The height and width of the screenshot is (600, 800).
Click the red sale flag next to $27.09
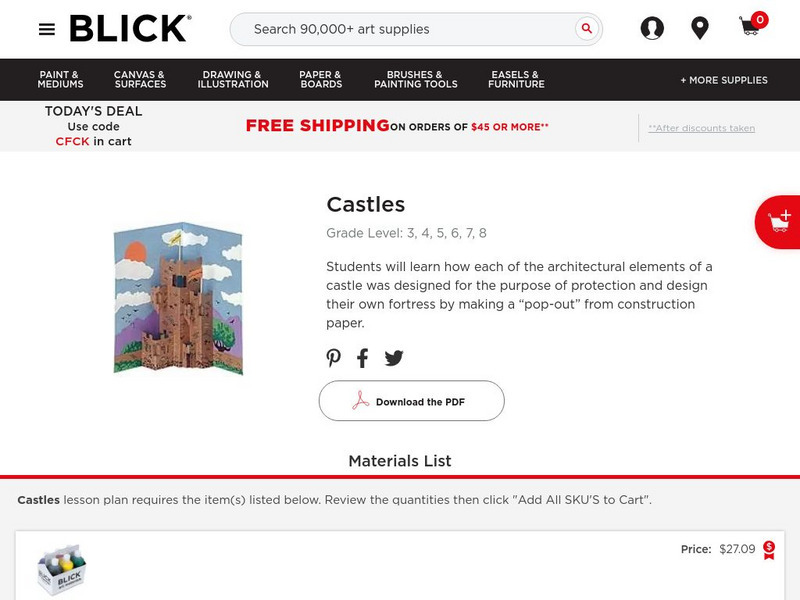pos(767,551)
